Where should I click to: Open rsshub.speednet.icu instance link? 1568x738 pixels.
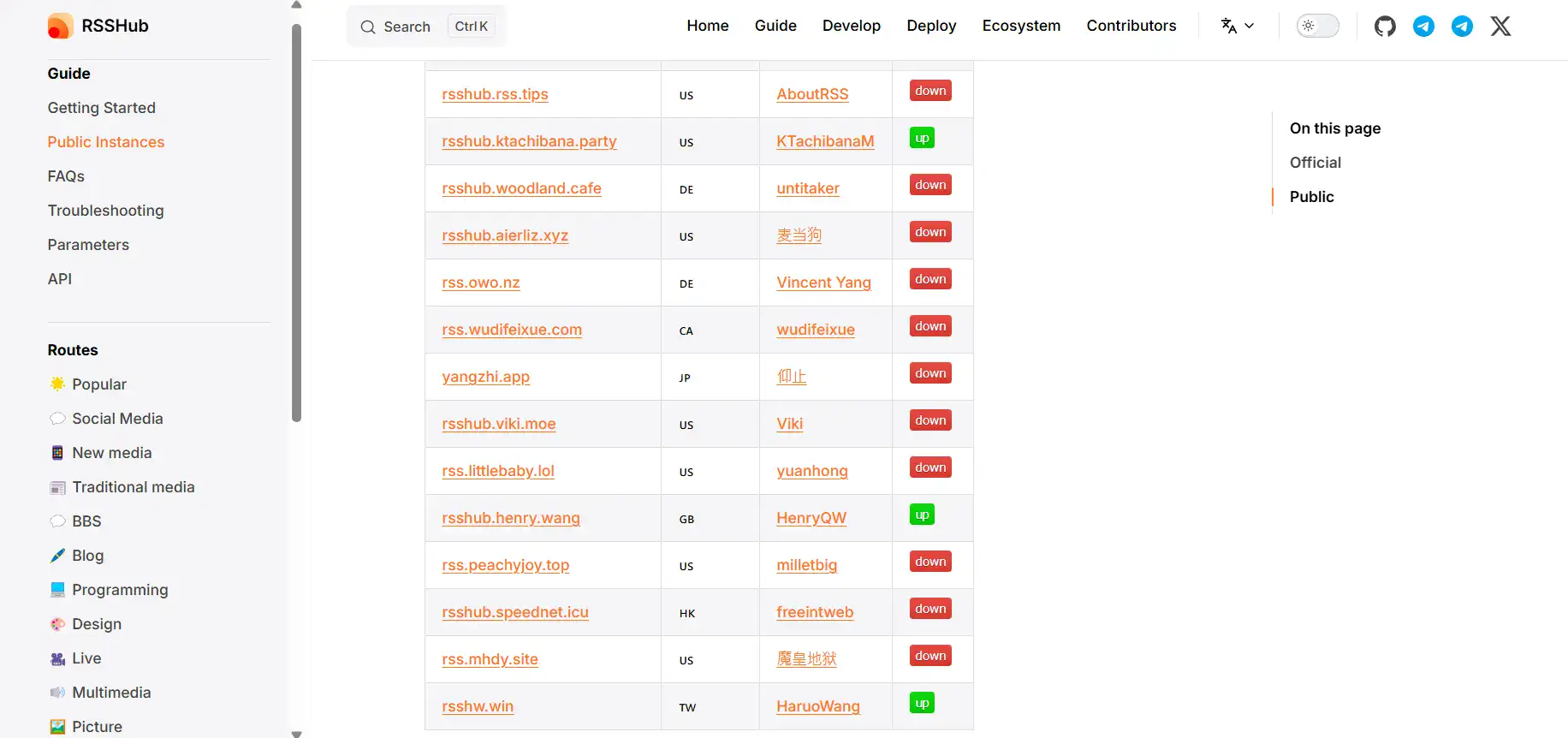coord(515,612)
